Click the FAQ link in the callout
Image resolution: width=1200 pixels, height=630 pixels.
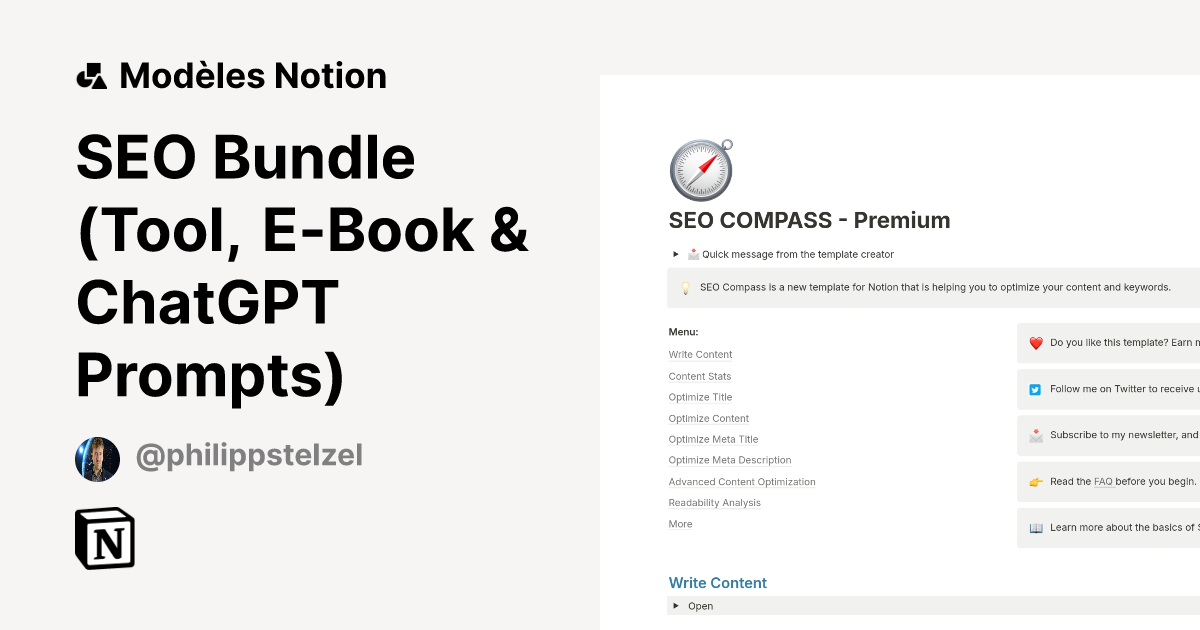coord(1103,481)
